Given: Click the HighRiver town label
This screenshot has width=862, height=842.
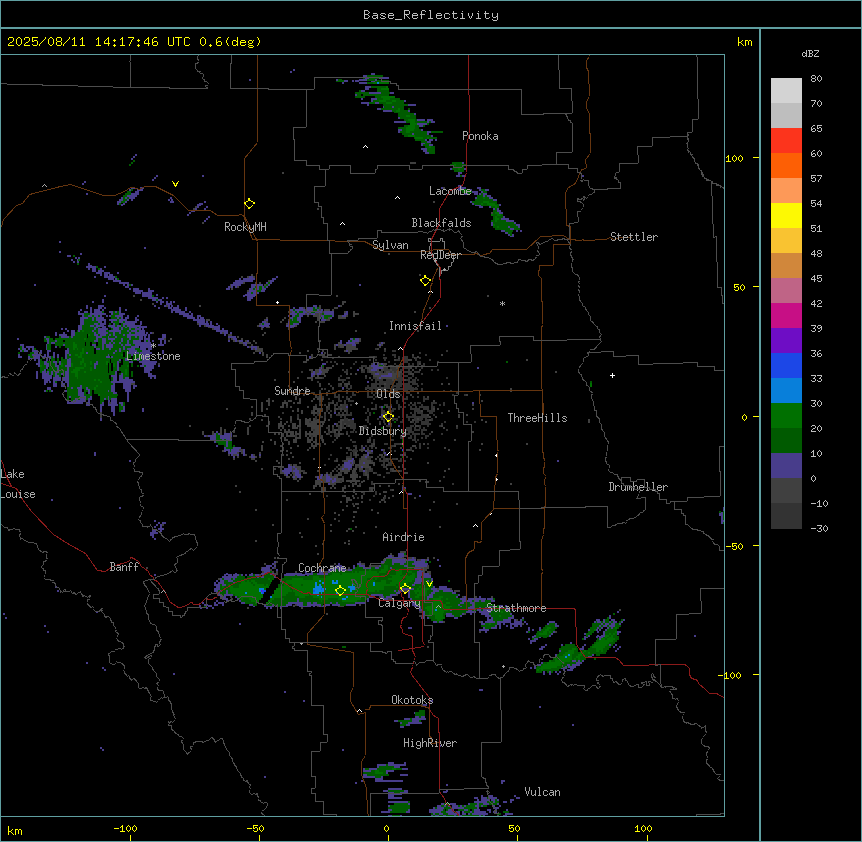Looking at the screenshot, I should point(430,743).
